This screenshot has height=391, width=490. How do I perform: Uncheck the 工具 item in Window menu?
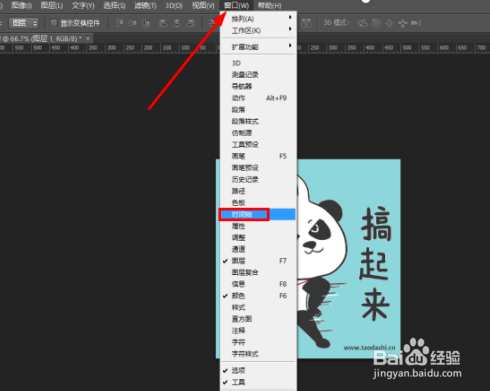[258, 382]
